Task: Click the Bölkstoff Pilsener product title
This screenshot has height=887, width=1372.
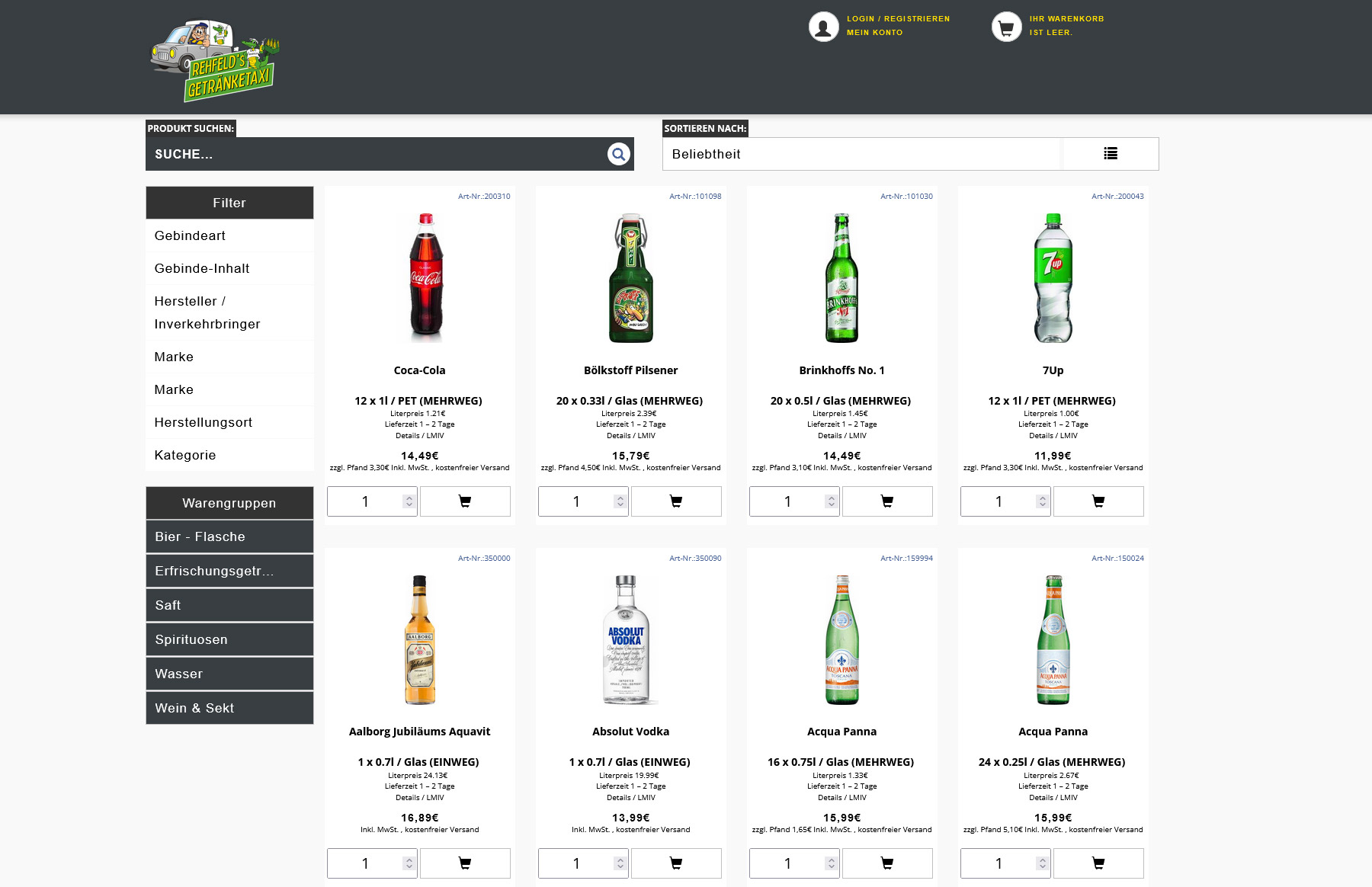Action: (x=630, y=370)
